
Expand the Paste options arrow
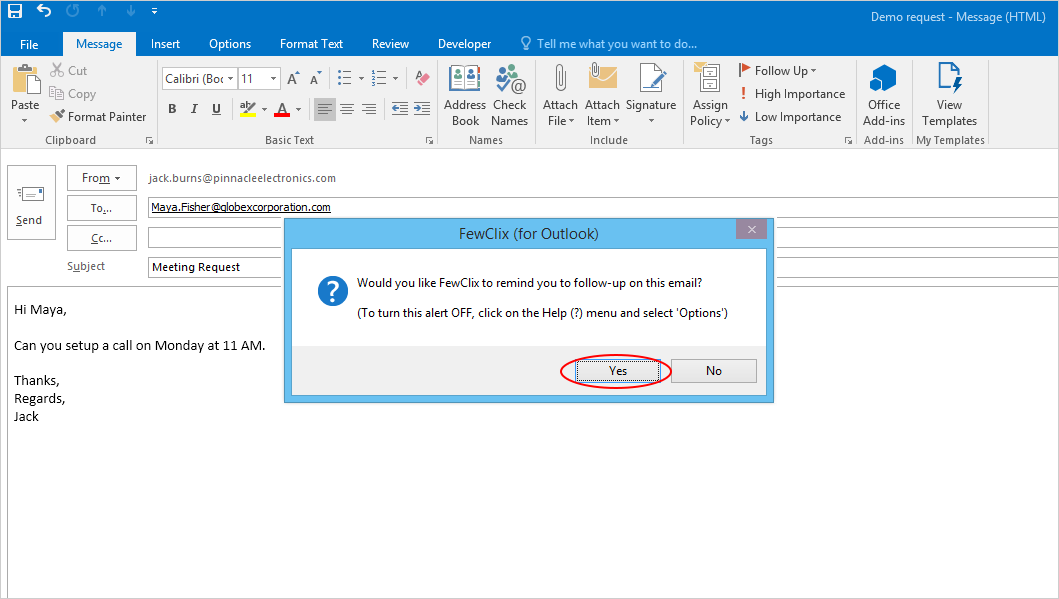point(25,120)
